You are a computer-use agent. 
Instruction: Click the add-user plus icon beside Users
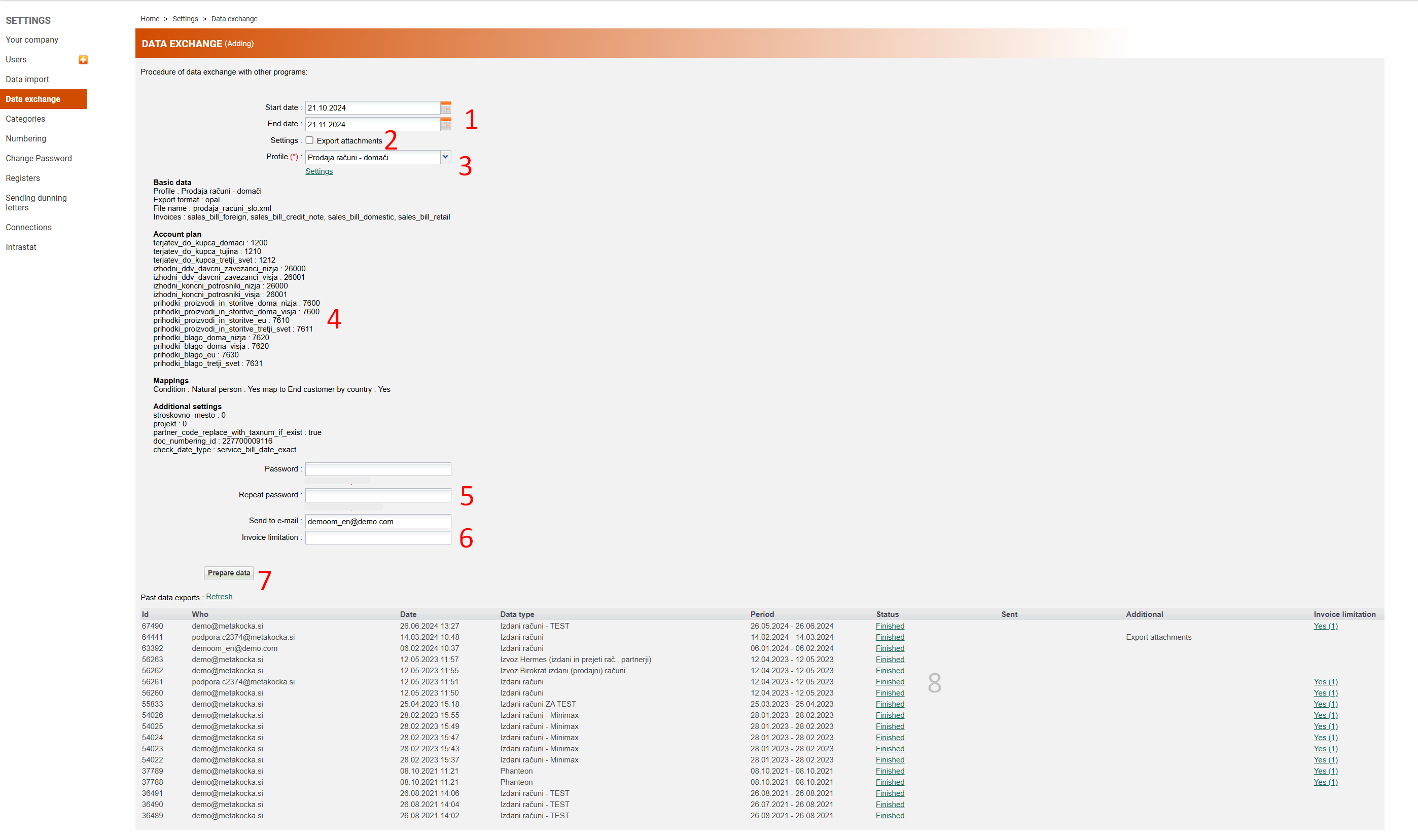click(83, 60)
